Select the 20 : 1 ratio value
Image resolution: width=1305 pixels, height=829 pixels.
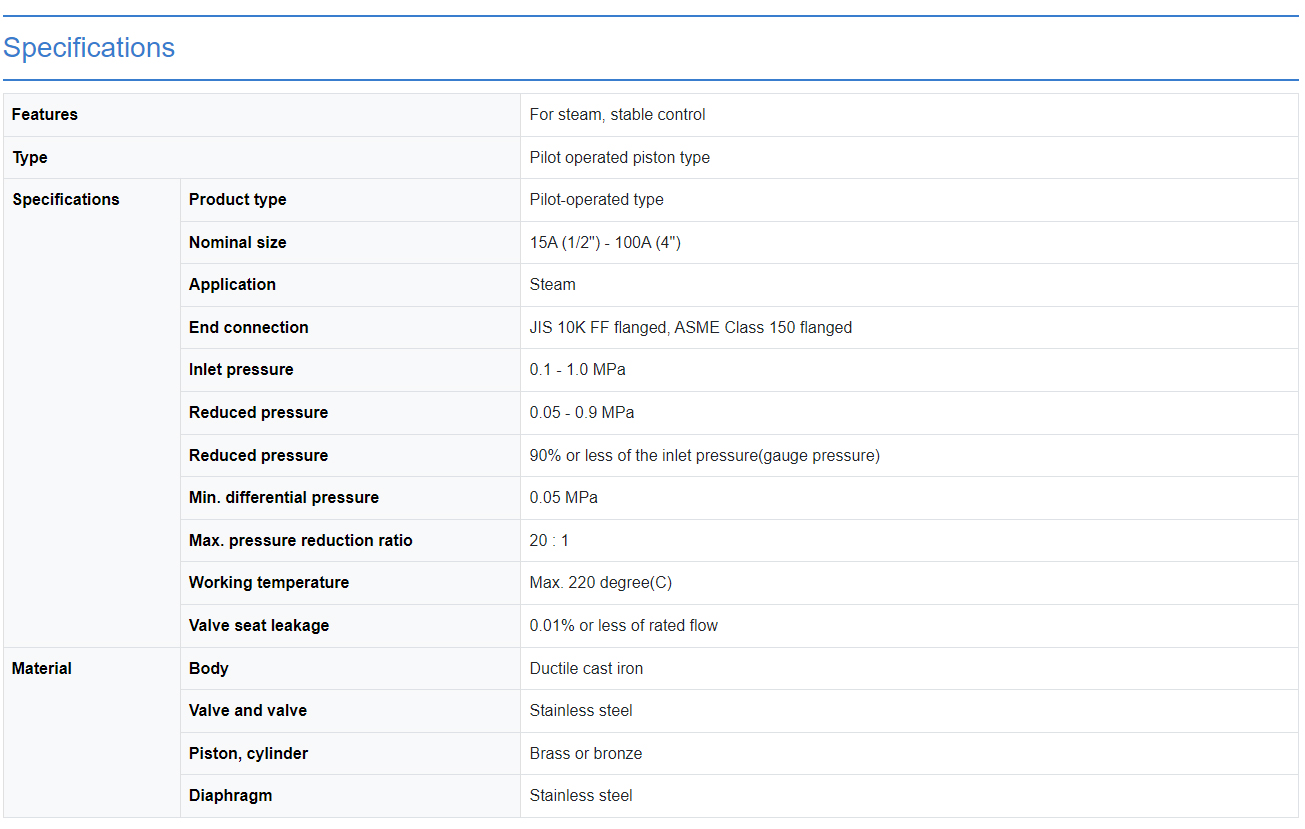click(x=549, y=541)
